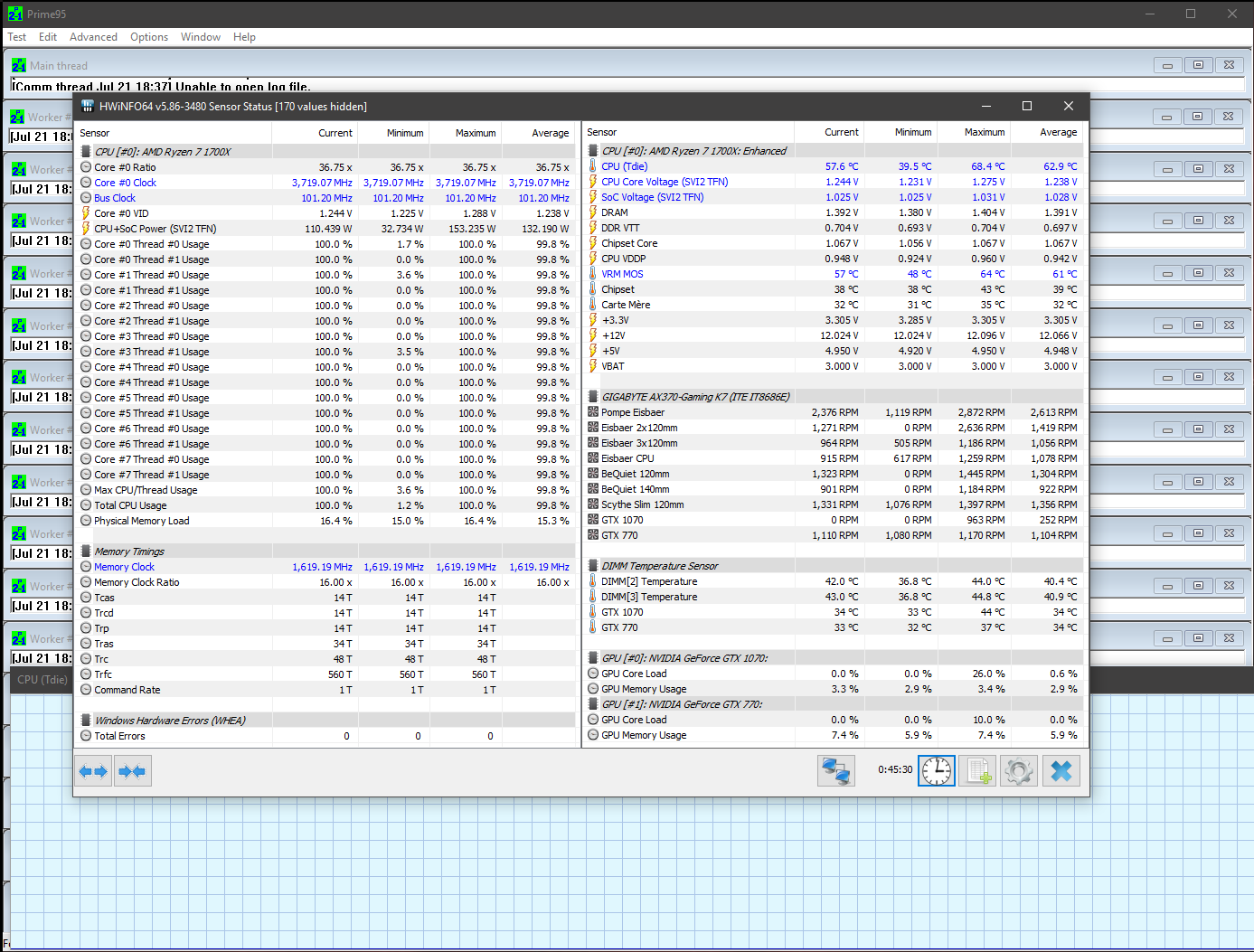The image size is (1254, 952).
Task: Click the CPU (Tdie) graph window title
Action: click(x=42, y=680)
